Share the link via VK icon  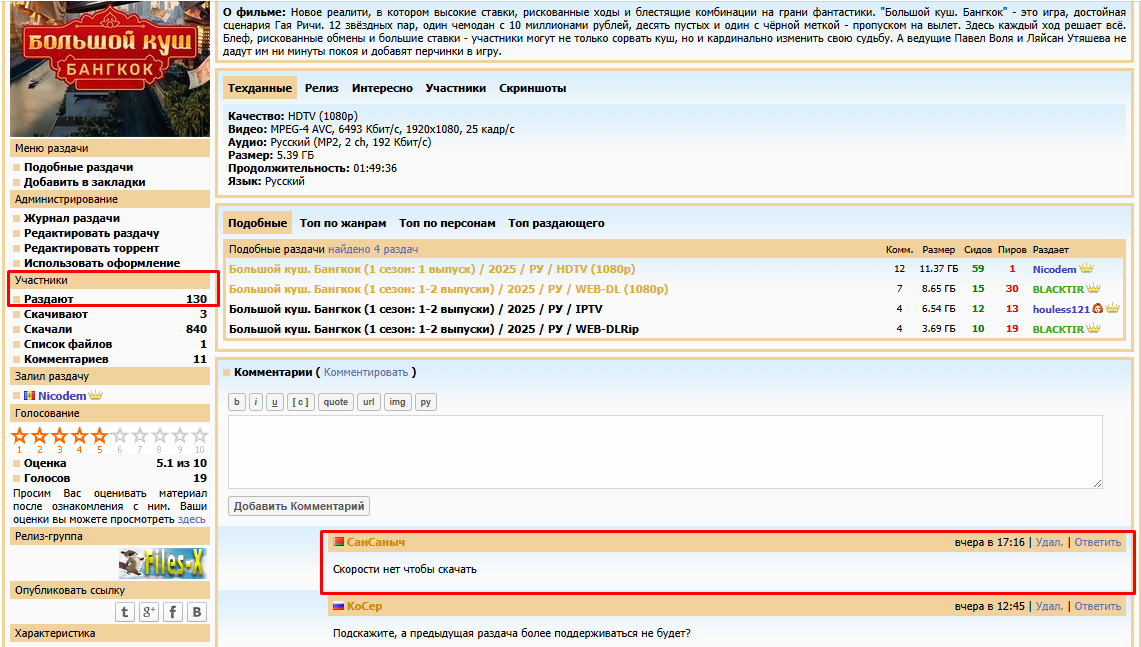click(197, 612)
